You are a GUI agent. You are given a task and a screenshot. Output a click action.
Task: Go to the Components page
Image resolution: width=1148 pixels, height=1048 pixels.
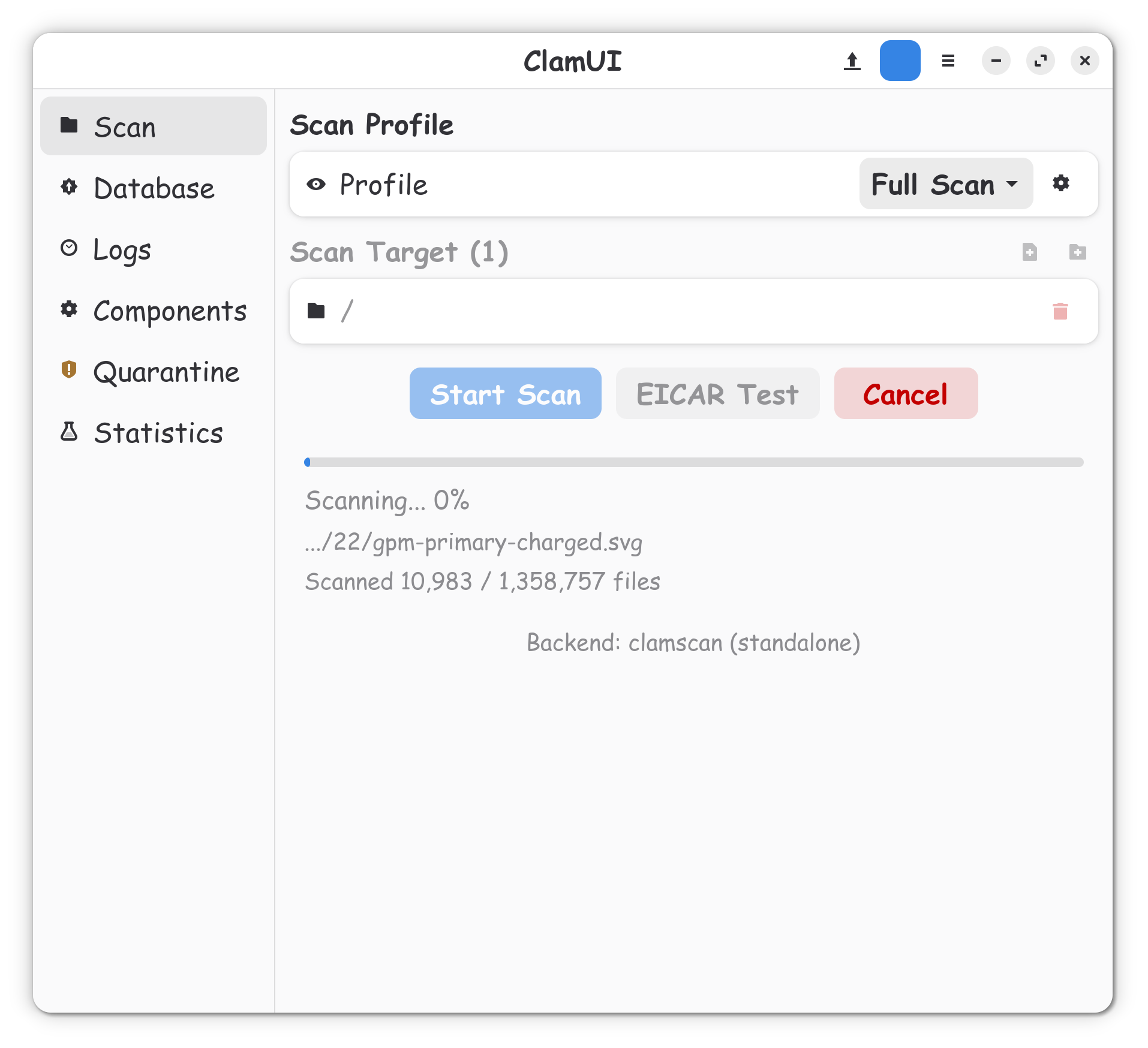tap(170, 311)
